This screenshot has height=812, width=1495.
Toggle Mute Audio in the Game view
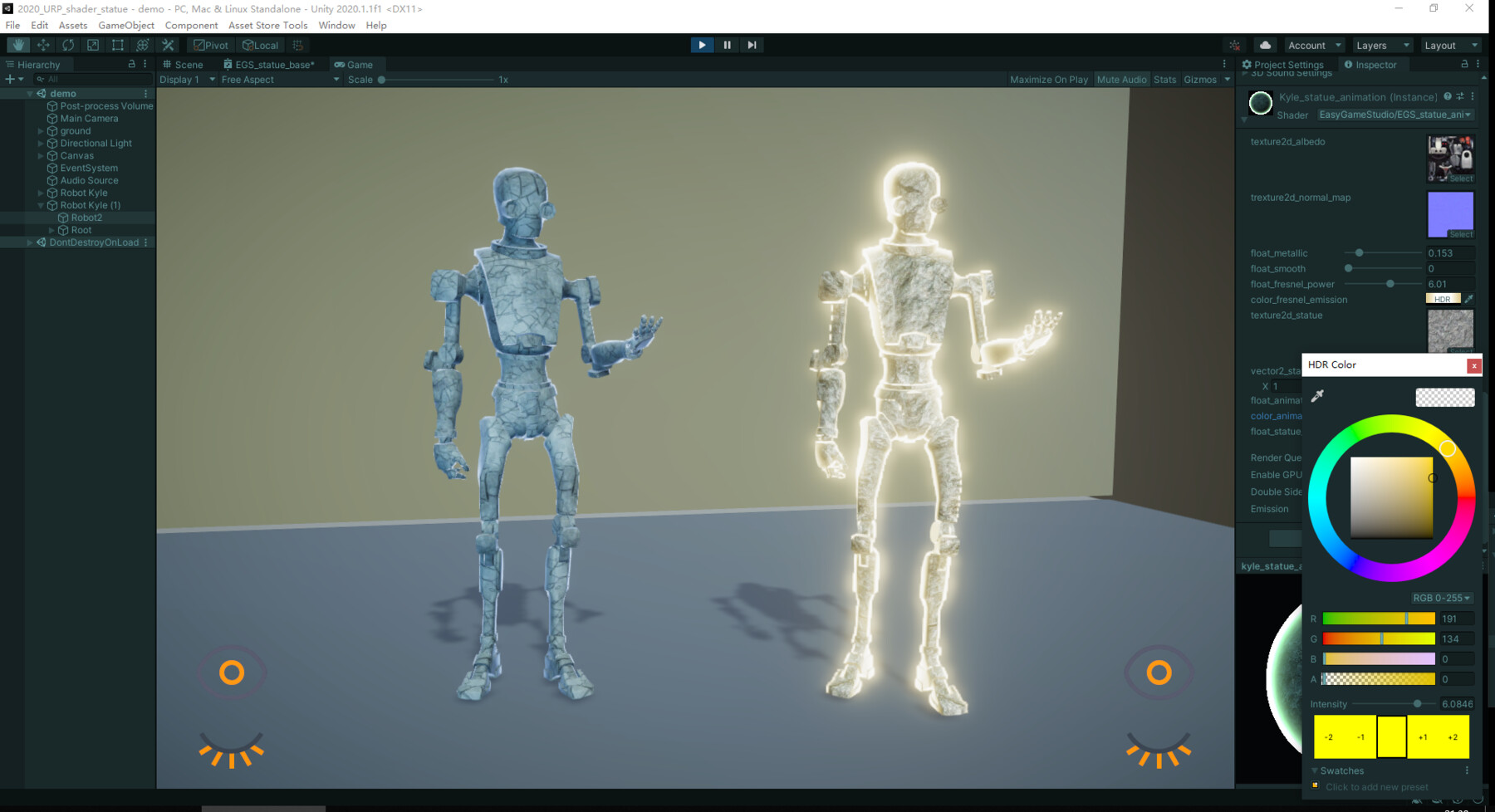(x=1121, y=79)
